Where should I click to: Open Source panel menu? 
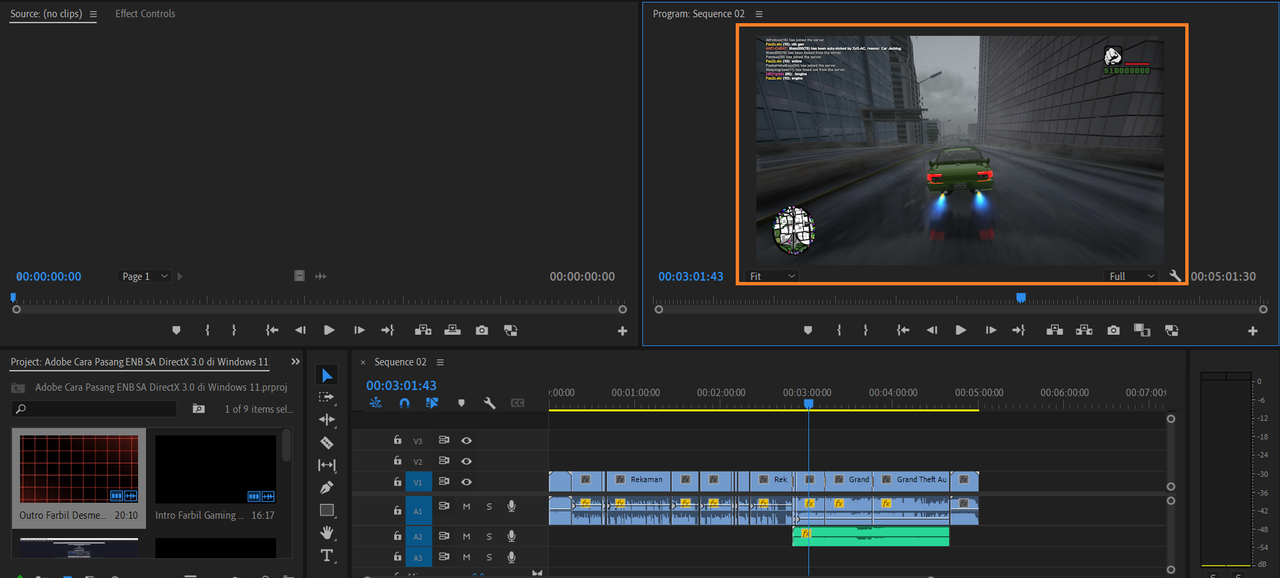pyautogui.click(x=93, y=14)
